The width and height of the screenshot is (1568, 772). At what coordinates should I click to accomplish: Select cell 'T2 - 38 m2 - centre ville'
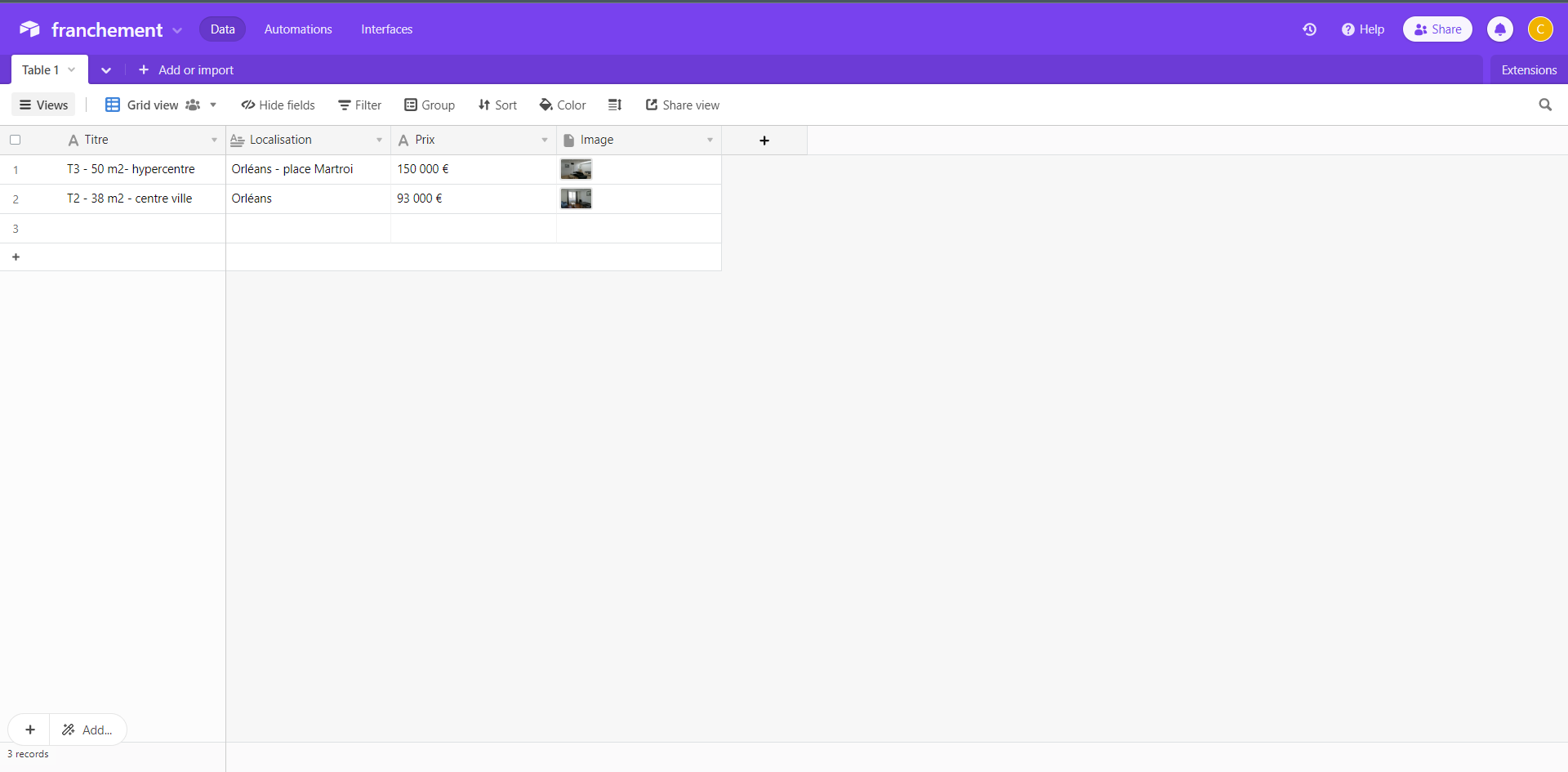(x=129, y=199)
